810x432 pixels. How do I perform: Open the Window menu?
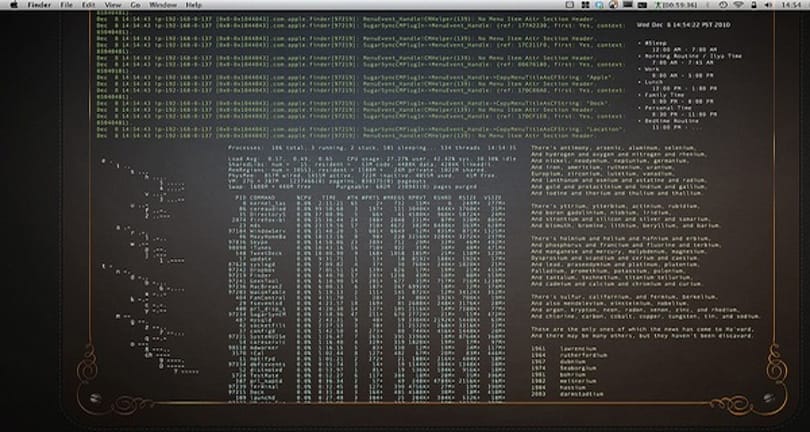coord(163,5)
